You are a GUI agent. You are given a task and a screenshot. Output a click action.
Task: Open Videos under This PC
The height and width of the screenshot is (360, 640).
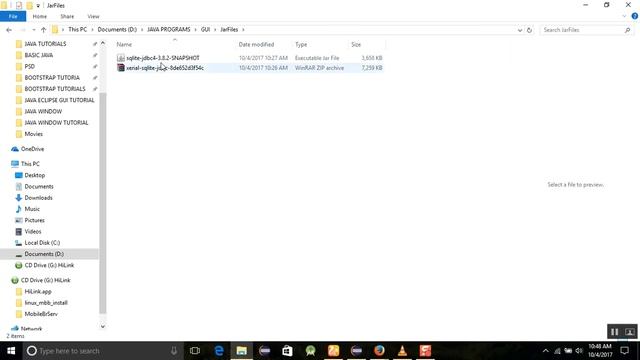click(33, 231)
